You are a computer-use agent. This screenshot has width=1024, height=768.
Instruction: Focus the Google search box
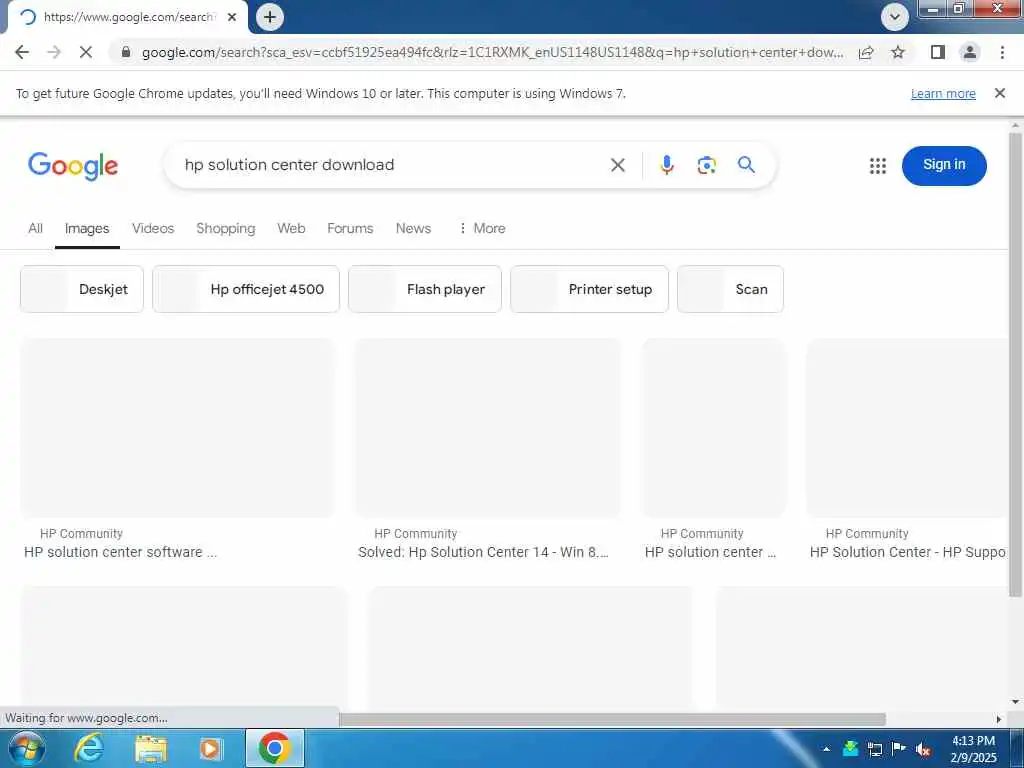pyautogui.click(x=392, y=165)
